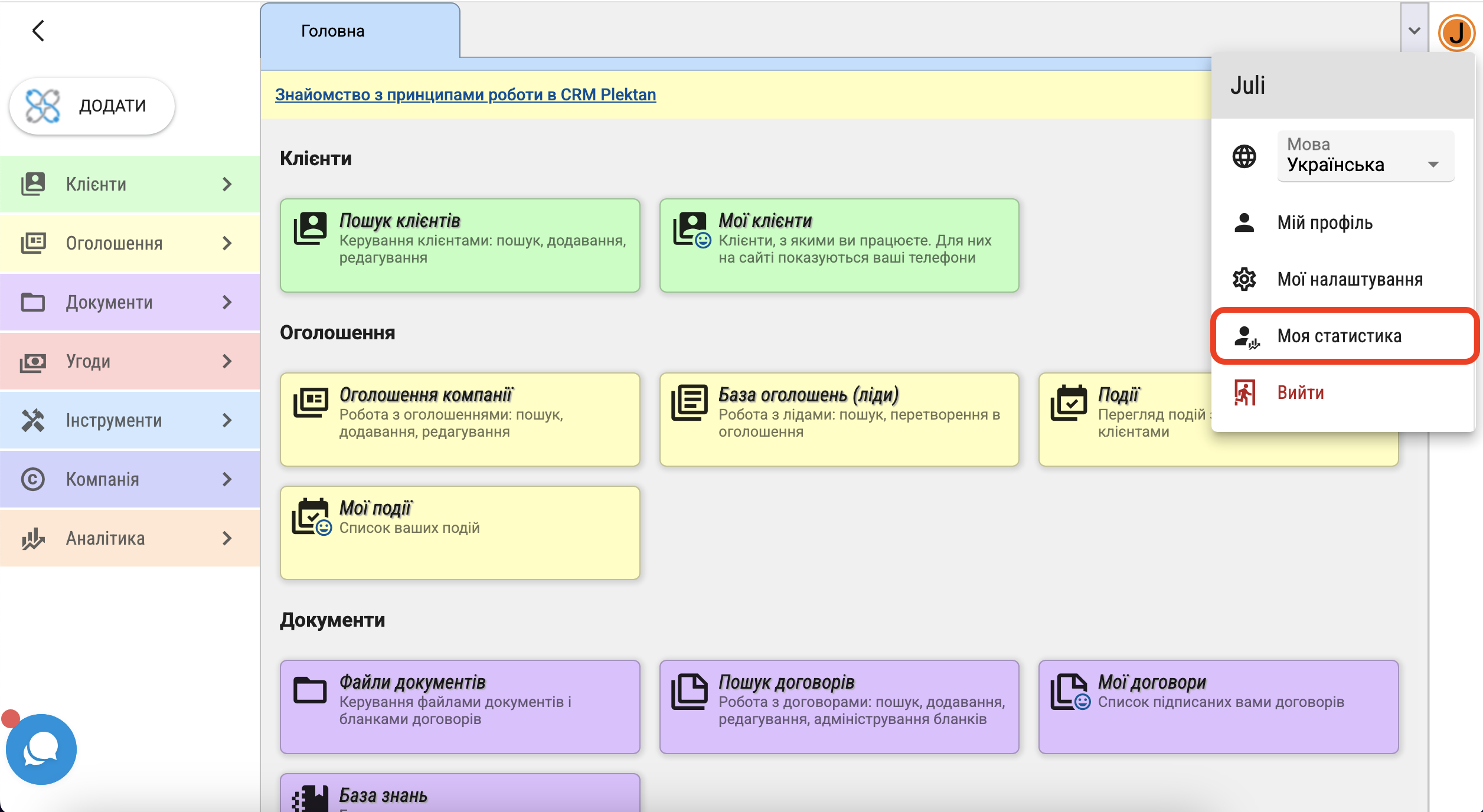Click the back arrow icon
1483x812 pixels.
(38, 31)
